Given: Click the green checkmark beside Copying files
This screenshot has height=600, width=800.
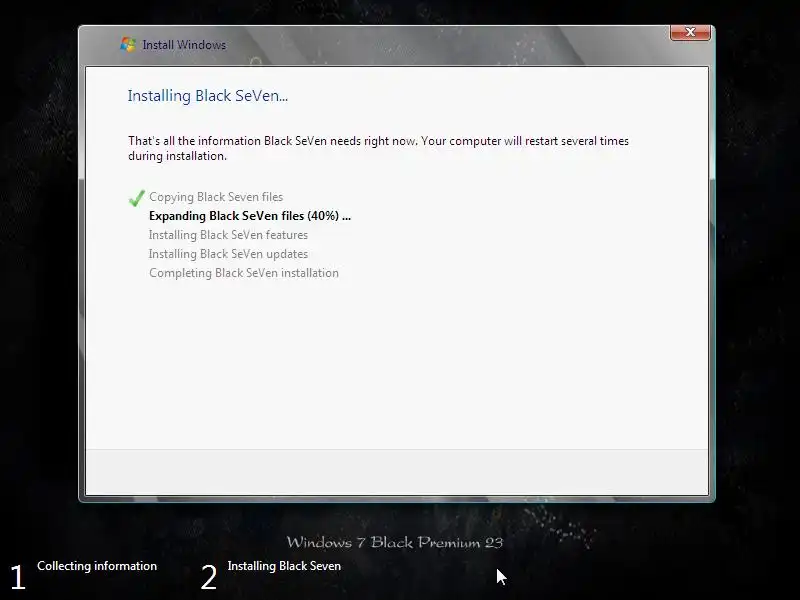Looking at the screenshot, I should [x=137, y=198].
